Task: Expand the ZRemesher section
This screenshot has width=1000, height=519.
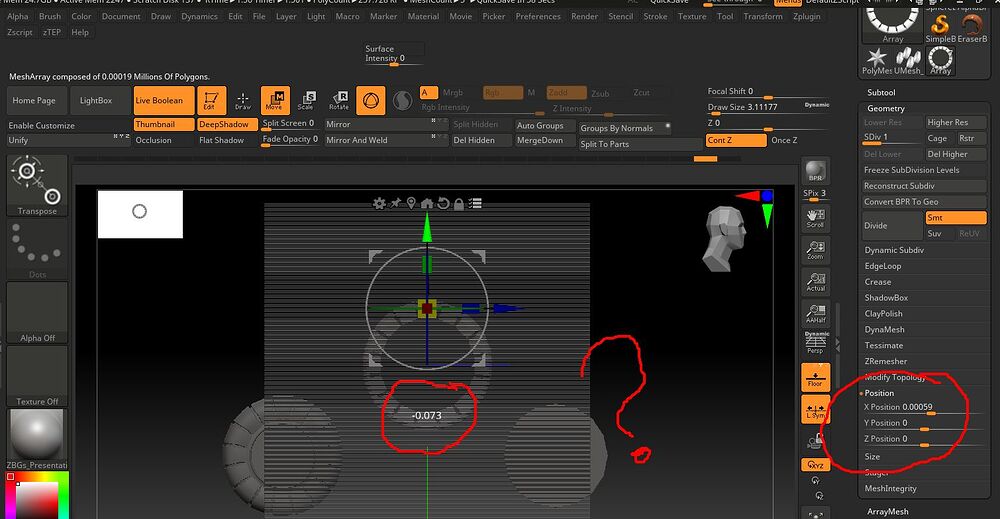Action: pos(885,362)
